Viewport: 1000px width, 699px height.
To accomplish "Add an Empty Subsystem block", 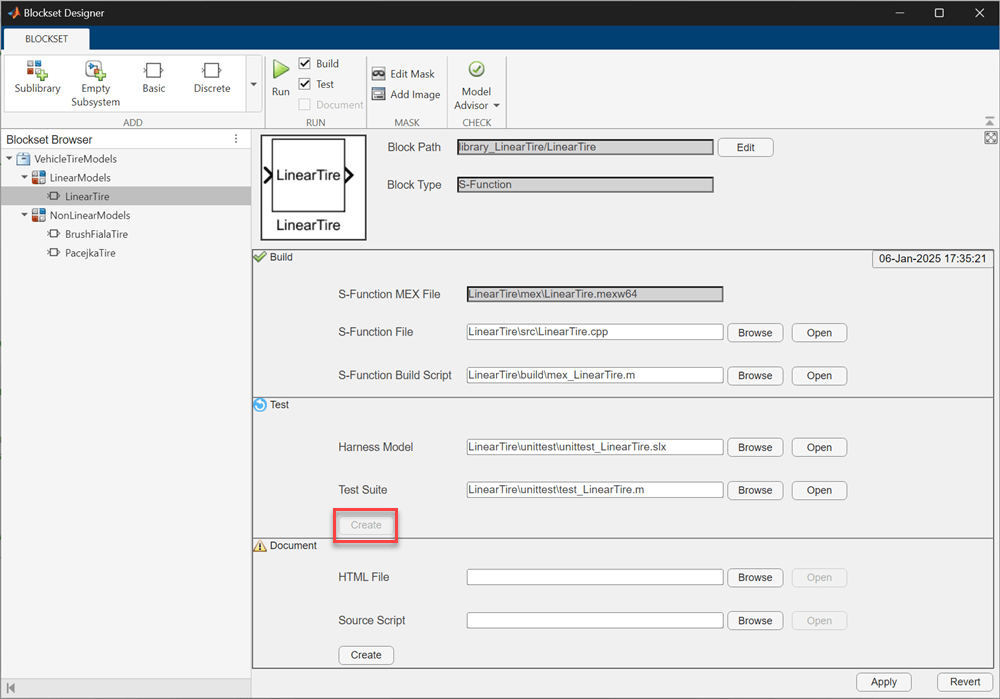I will coord(96,82).
